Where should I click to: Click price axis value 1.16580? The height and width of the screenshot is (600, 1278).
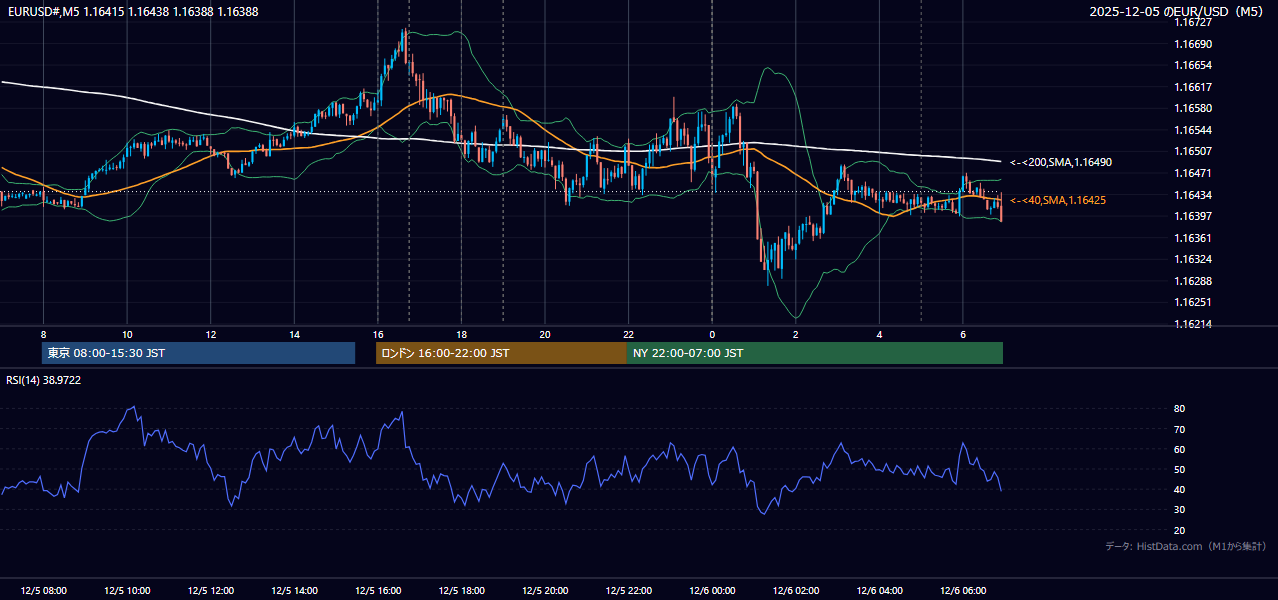tap(1194, 108)
